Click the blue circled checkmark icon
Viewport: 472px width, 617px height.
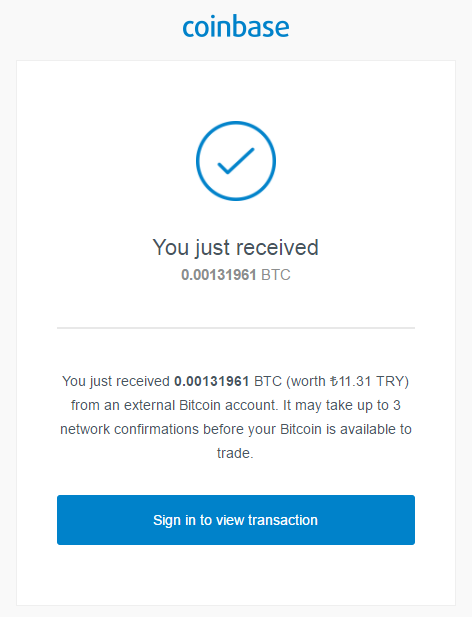point(236,161)
